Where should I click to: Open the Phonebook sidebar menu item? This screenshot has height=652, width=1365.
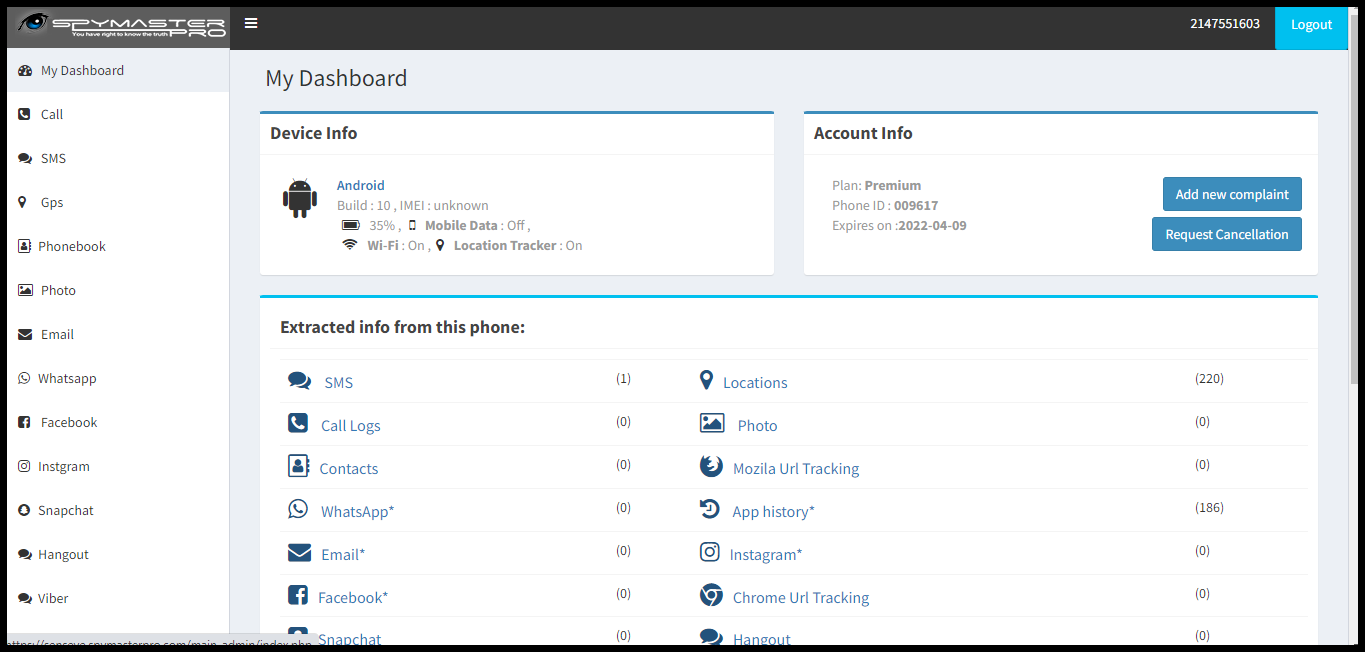tap(118, 246)
